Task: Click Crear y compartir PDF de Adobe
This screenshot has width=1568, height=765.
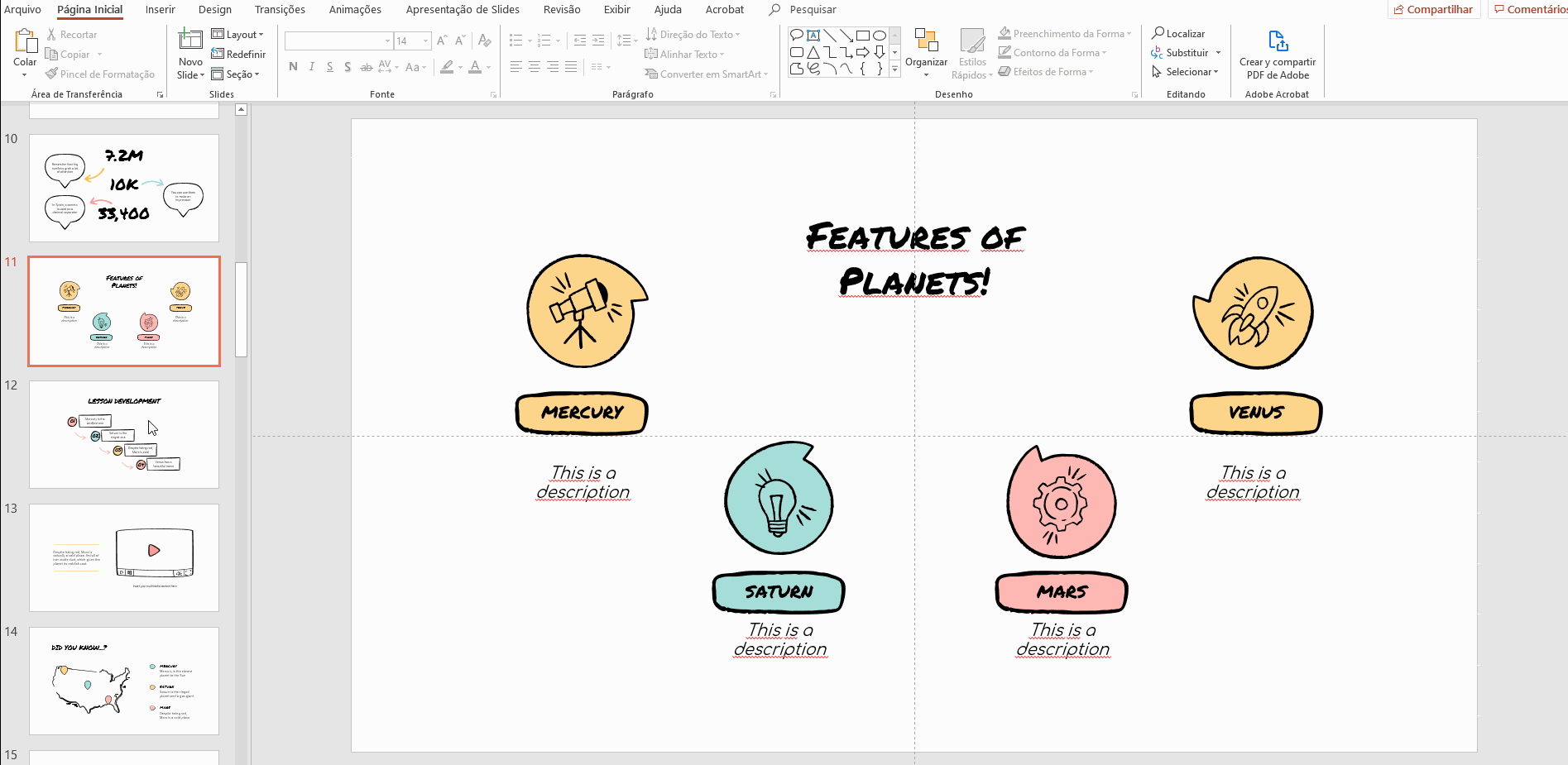Action: [x=1278, y=55]
